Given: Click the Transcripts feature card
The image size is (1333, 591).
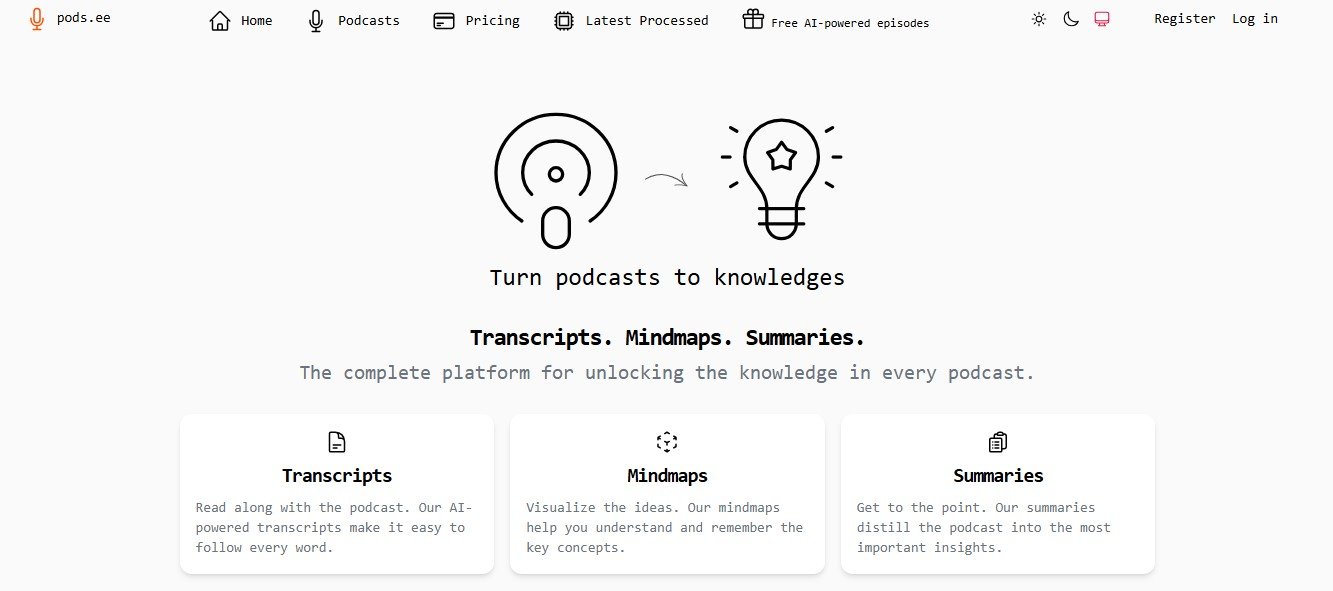Looking at the screenshot, I should click(337, 494).
